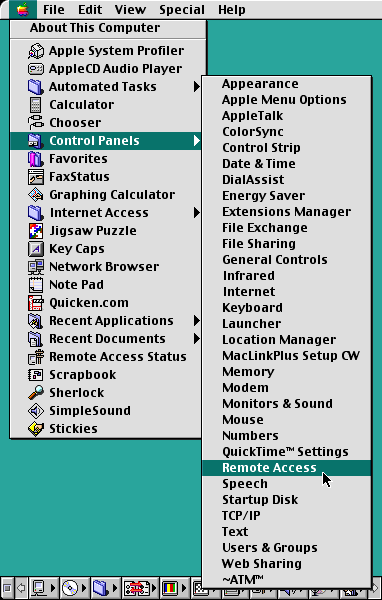The image size is (382, 600).
Task: Open the Favorites folder item
Action: 106,158
